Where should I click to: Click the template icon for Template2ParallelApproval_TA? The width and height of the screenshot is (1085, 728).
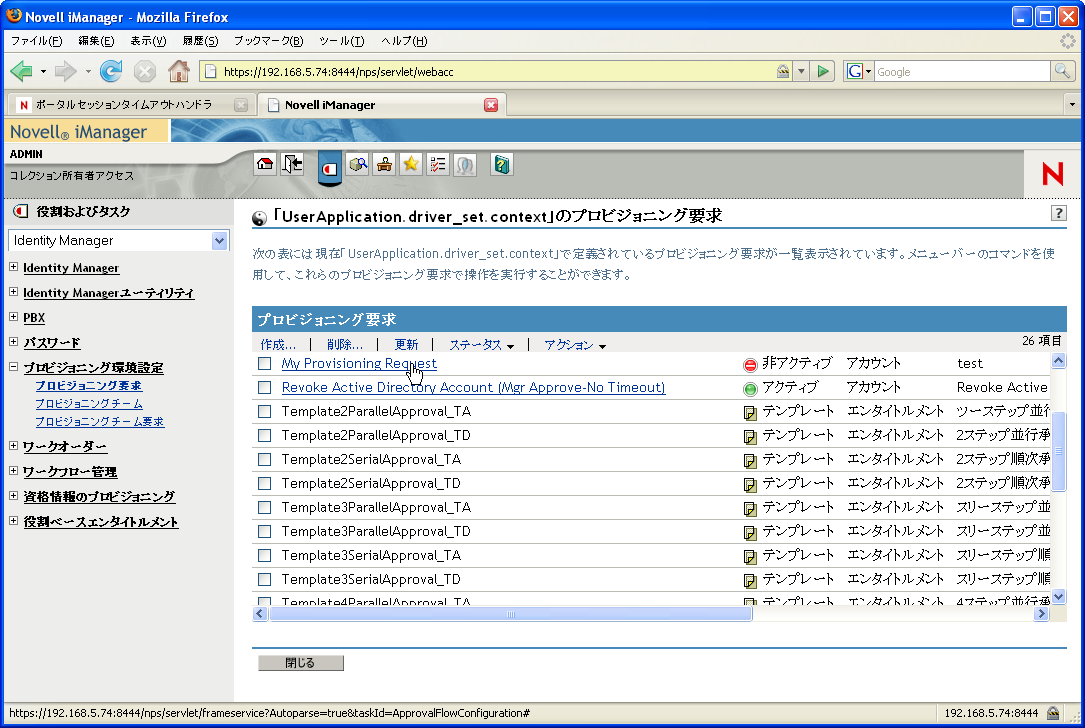749,413
